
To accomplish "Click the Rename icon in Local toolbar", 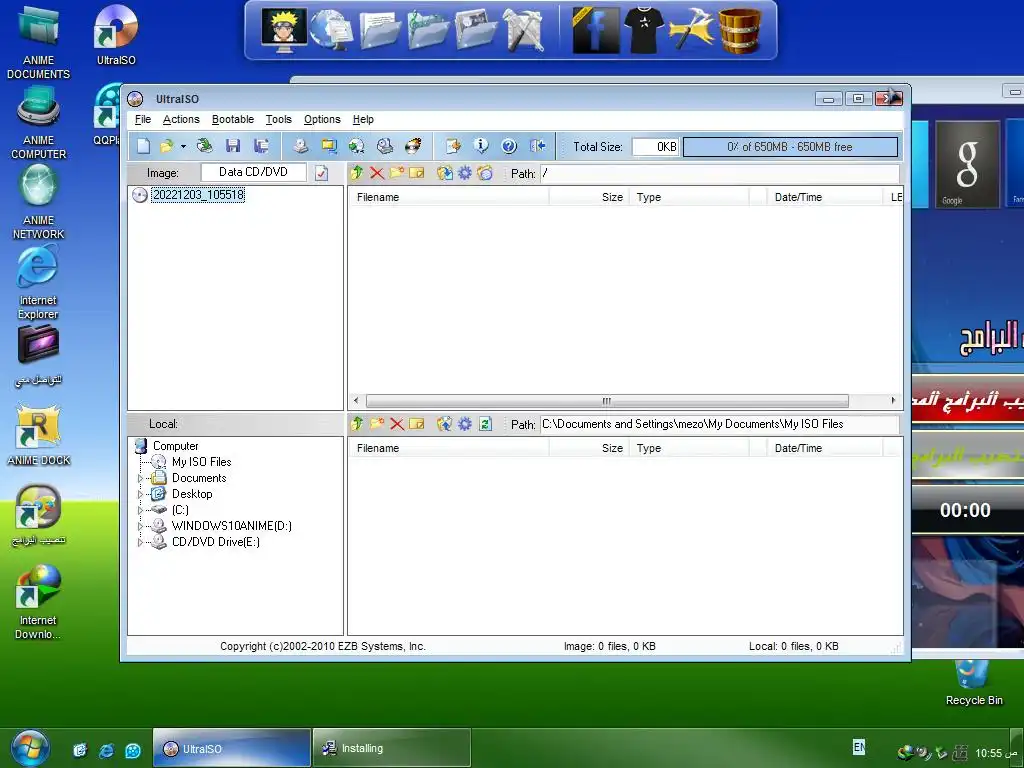I will pos(417,424).
